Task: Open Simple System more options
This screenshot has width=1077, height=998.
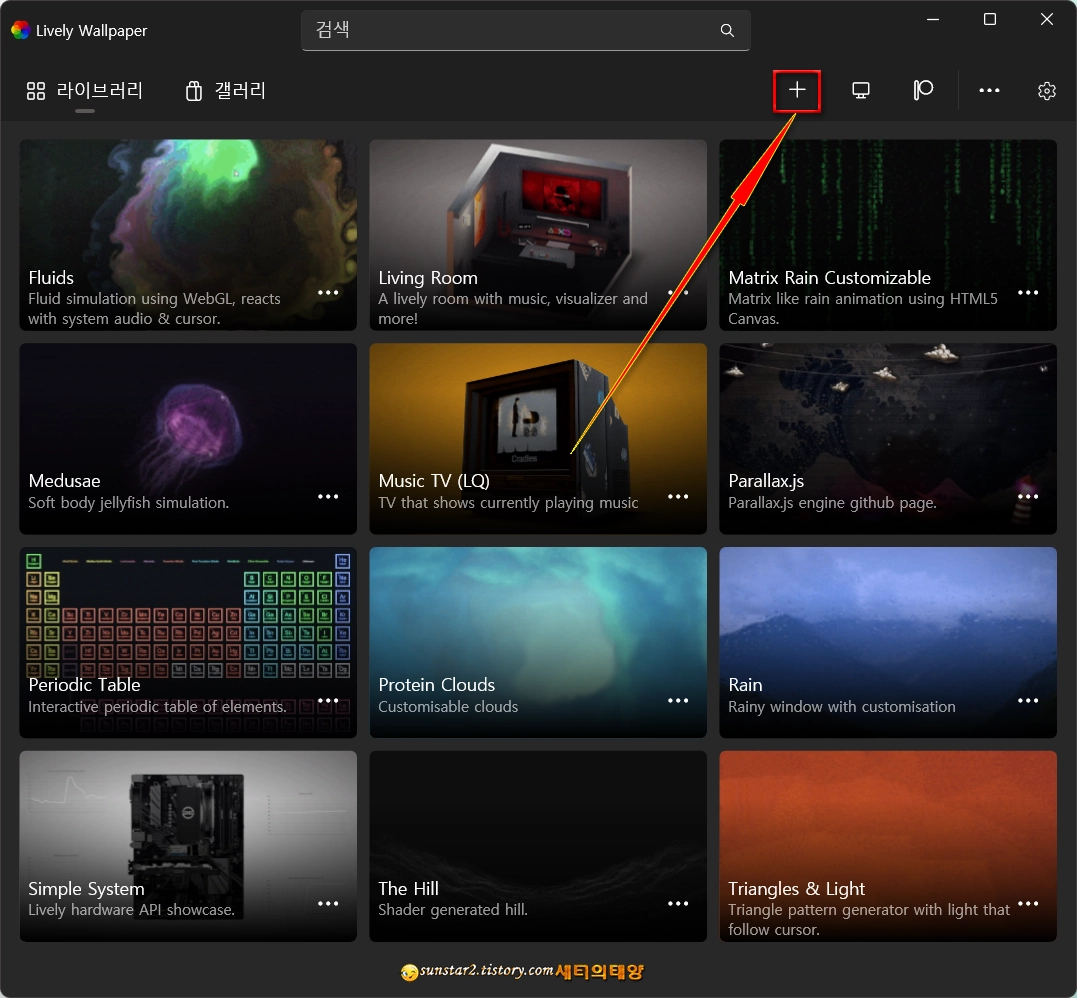Action: [328, 904]
